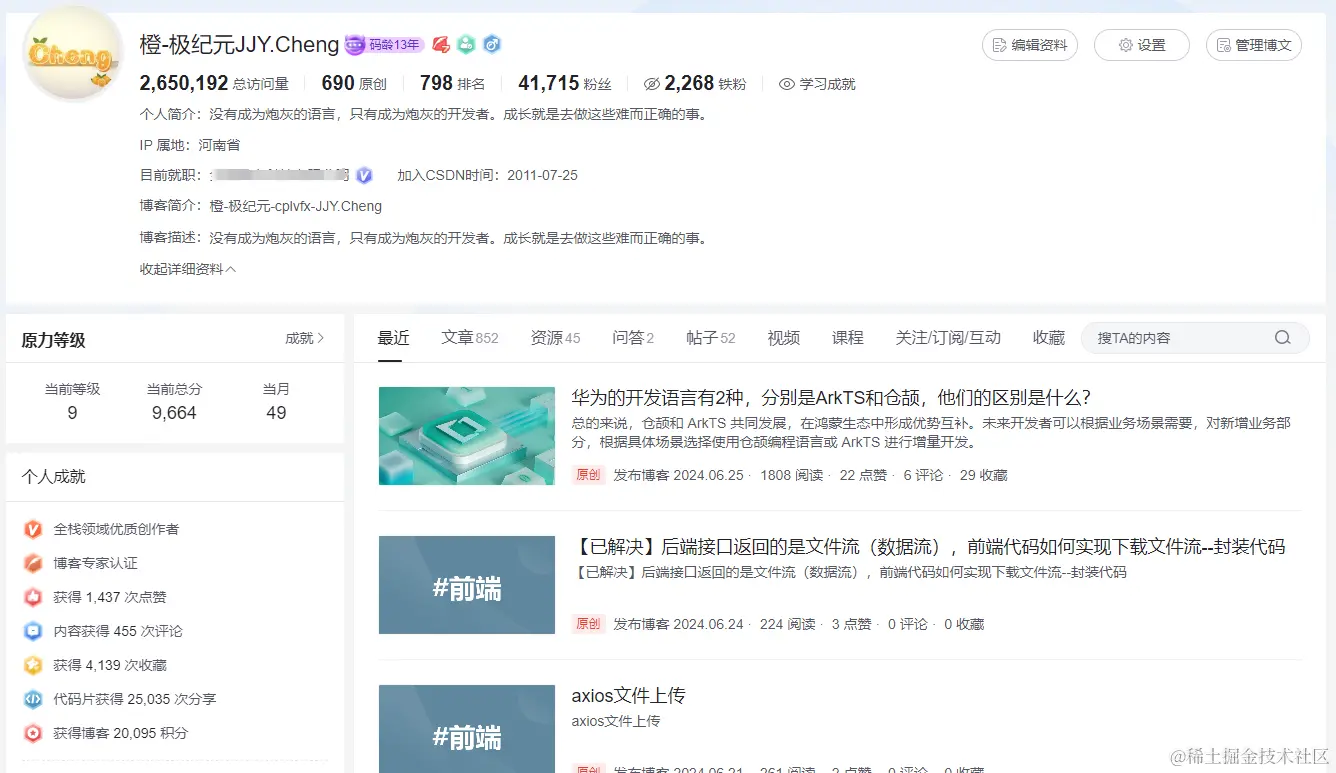The image size is (1336, 773).
Task: Click the 编辑资料 button
Action: click(1030, 45)
